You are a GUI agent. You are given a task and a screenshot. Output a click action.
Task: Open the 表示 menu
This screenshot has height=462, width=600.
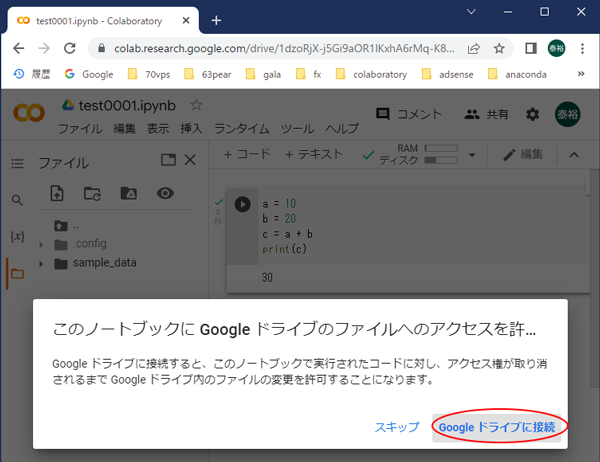pyautogui.click(x=158, y=129)
